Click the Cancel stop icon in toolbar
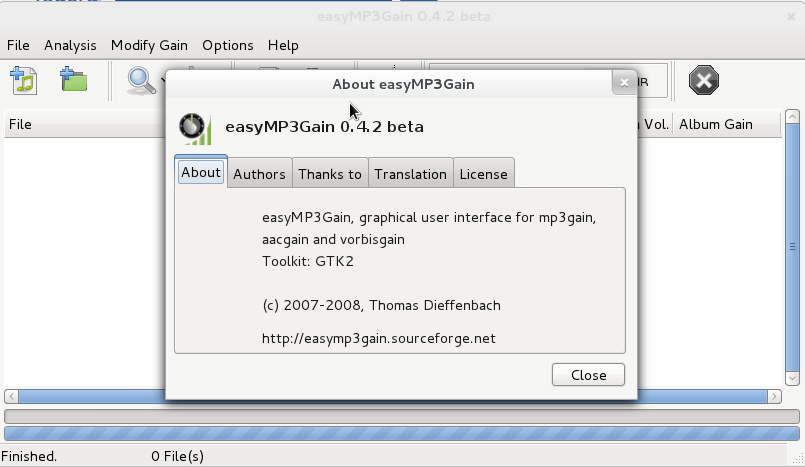This screenshot has height=467, width=805. pos(703,80)
